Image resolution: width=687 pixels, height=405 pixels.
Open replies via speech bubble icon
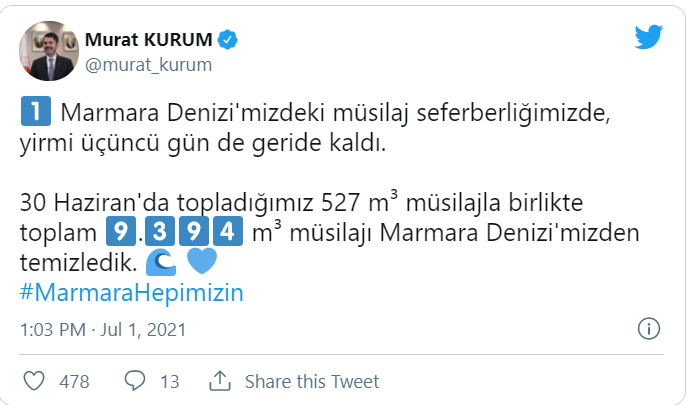(135, 381)
